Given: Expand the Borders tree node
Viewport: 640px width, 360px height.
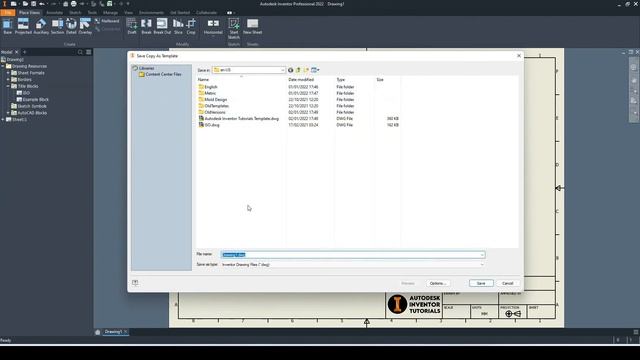Looking at the screenshot, I should pos(8,80).
